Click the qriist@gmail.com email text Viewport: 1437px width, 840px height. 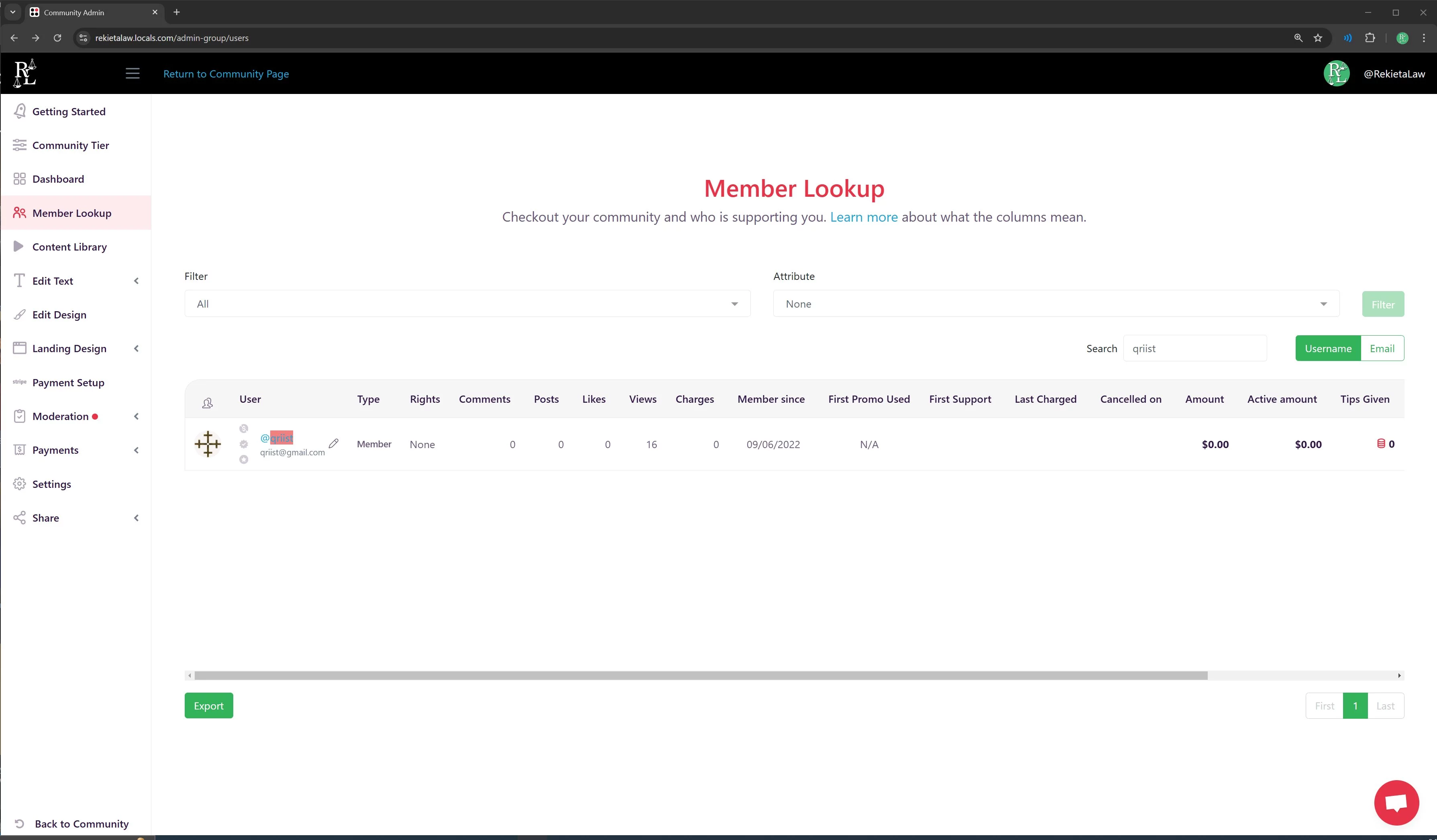pos(293,452)
